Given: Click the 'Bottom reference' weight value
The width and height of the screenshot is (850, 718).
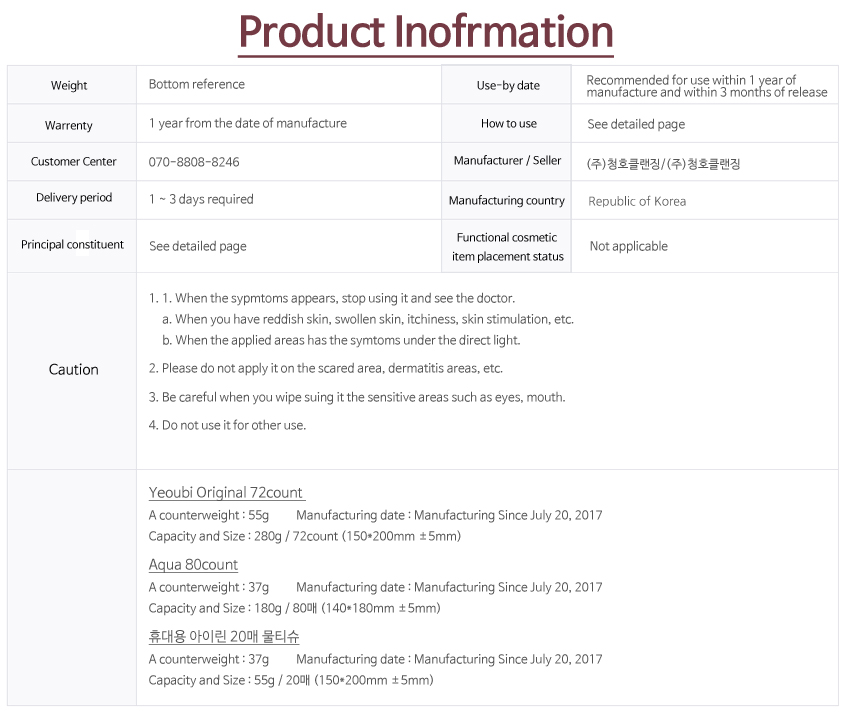Looking at the screenshot, I should click(196, 85).
